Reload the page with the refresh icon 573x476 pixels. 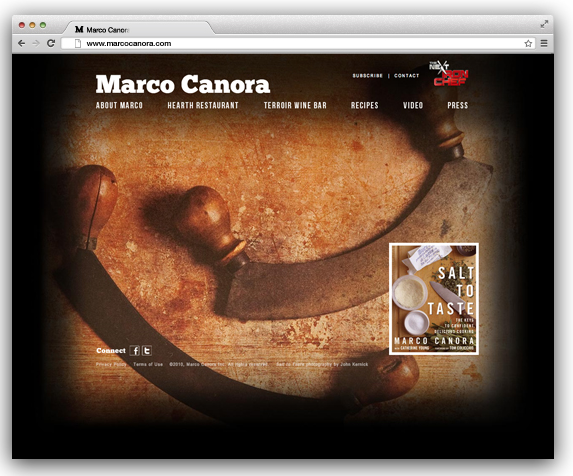point(51,43)
